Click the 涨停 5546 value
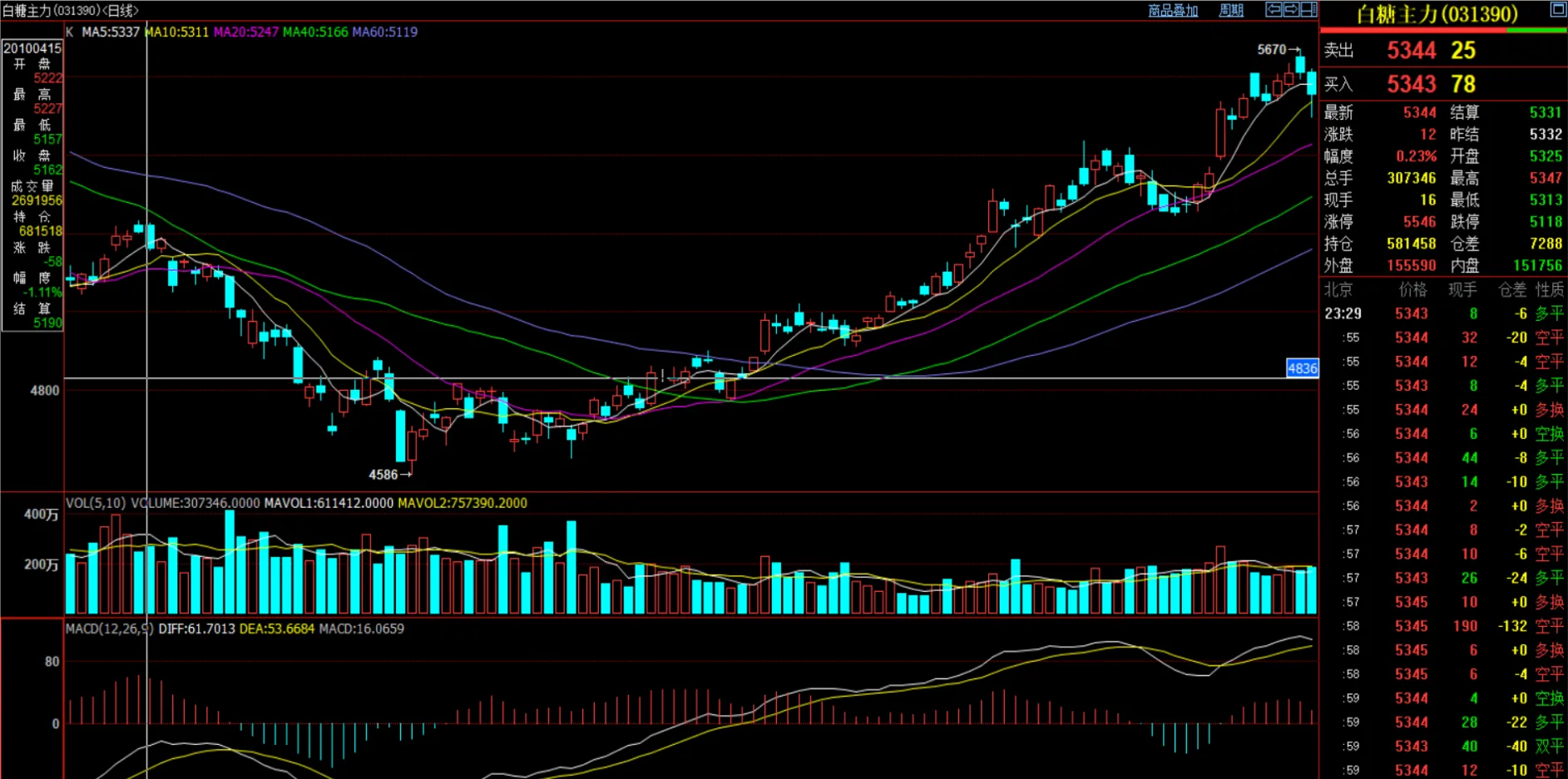 pos(1420,222)
